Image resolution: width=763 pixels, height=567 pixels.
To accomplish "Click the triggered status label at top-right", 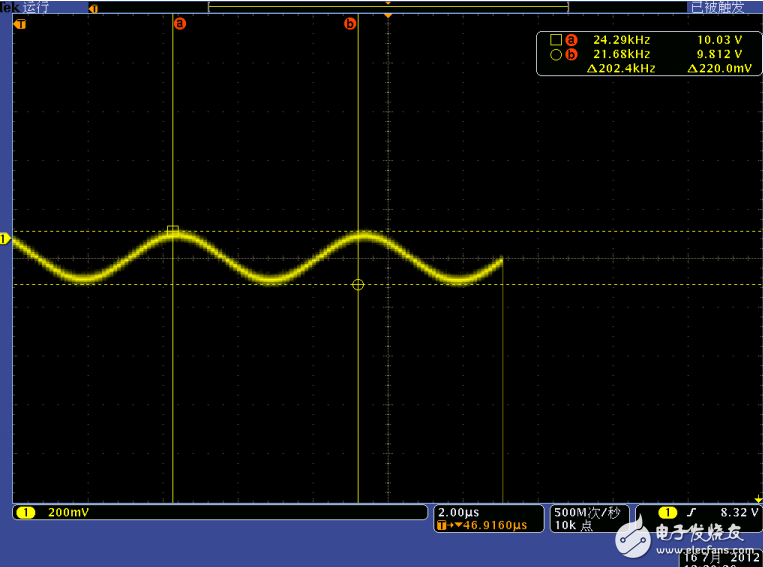I will (717, 7).
